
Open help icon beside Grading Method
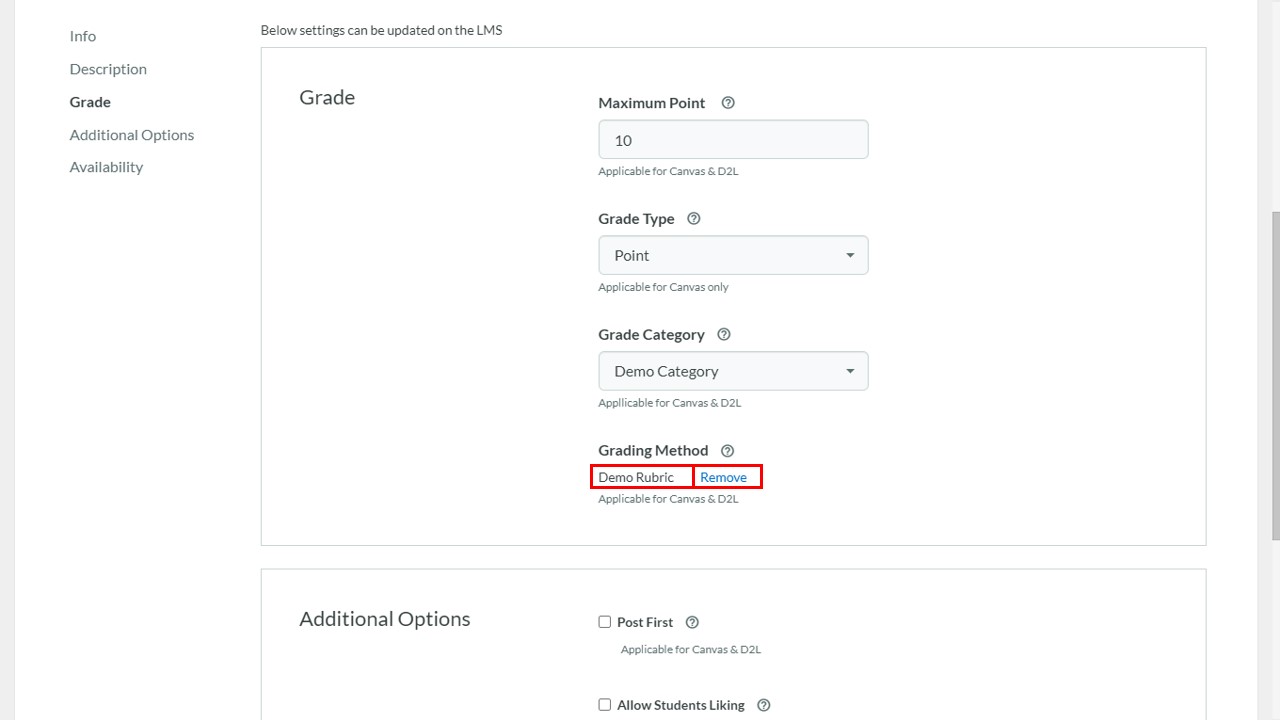727,451
